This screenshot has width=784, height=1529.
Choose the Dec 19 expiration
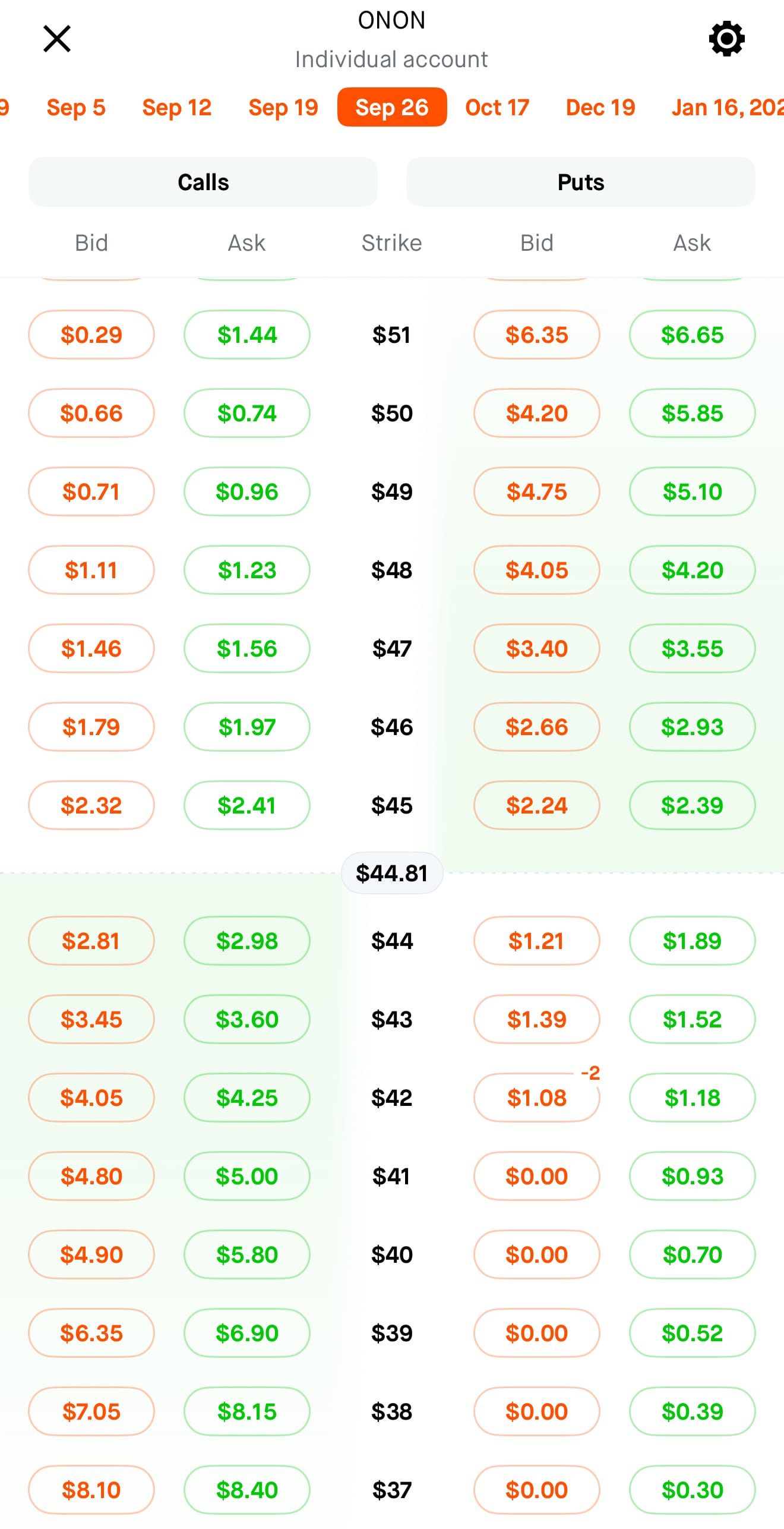[600, 108]
